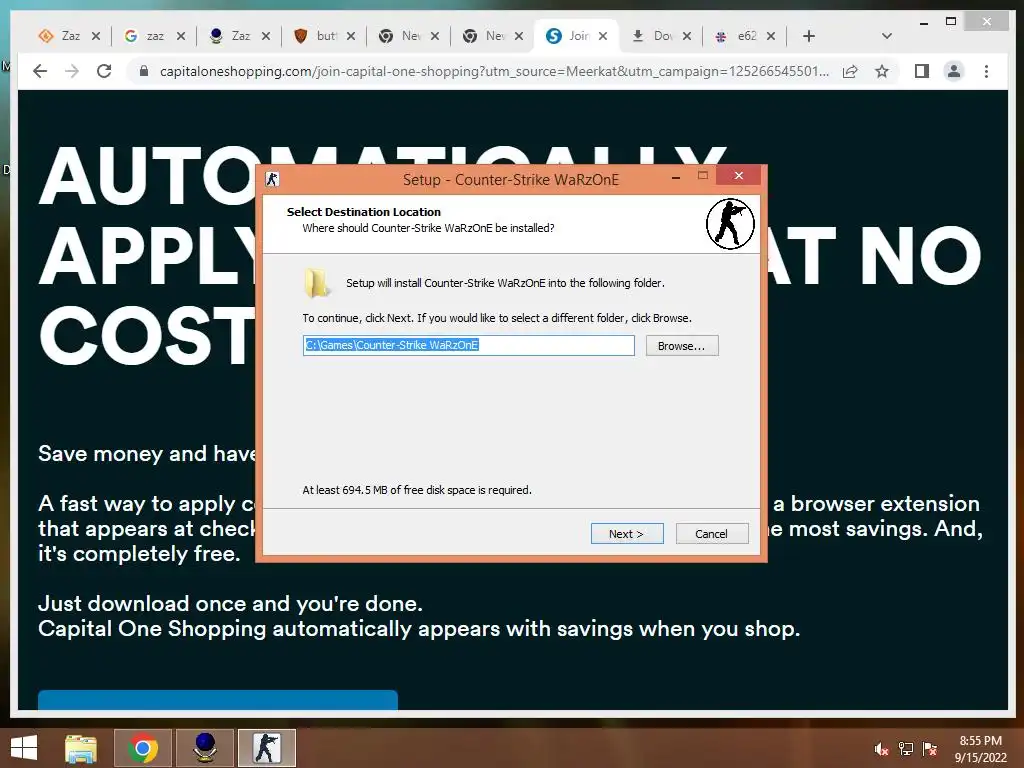Close the Downloads tab

[687, 36]
